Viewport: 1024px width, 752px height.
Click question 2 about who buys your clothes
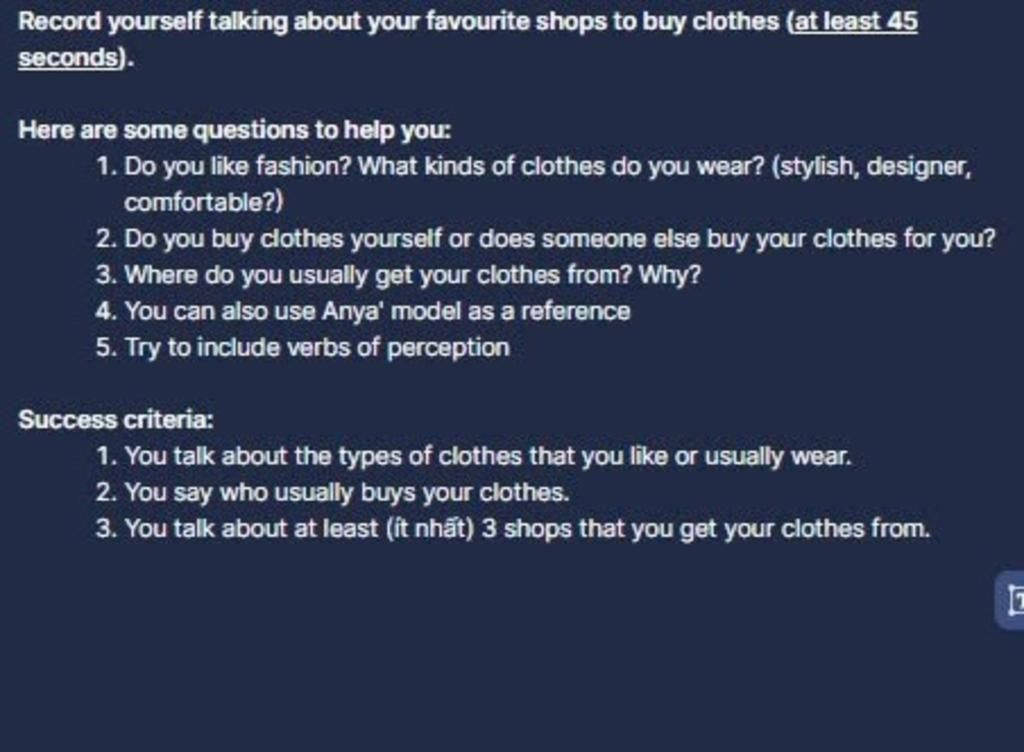tap(560, 239)
